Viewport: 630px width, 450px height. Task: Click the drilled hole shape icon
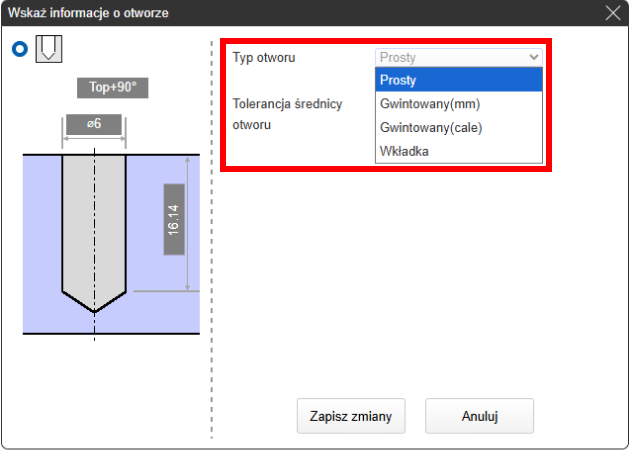point(49,49)
